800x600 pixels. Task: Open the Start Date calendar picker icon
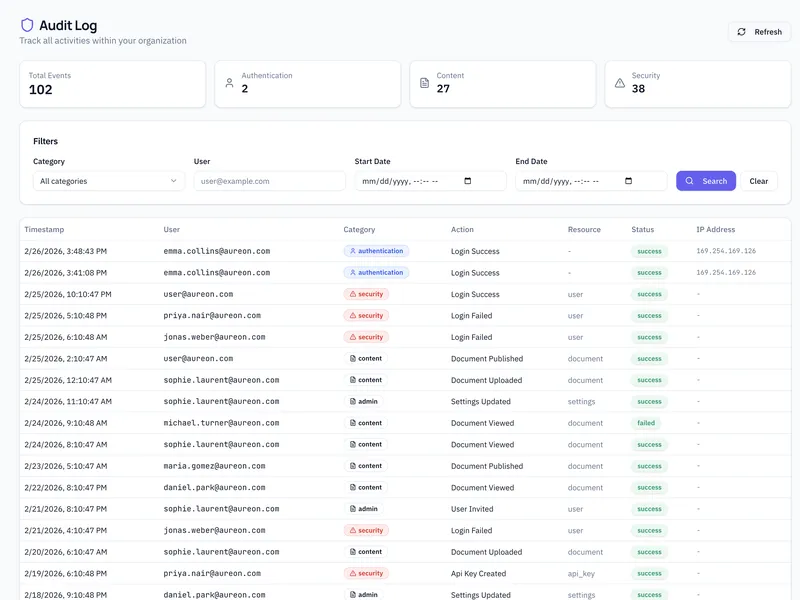pyautogui.click(x=467, y=181)
